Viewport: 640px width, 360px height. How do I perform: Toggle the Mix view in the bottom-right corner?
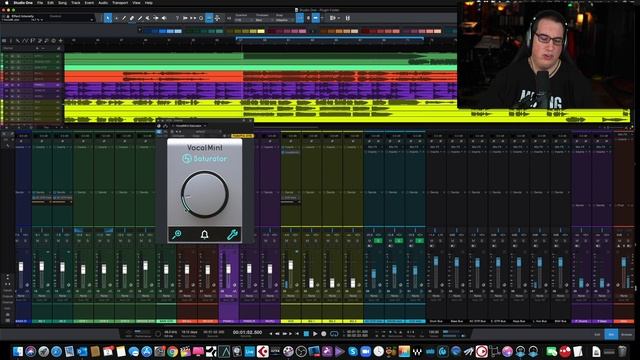pyautogui.click(x=611, y=334)
